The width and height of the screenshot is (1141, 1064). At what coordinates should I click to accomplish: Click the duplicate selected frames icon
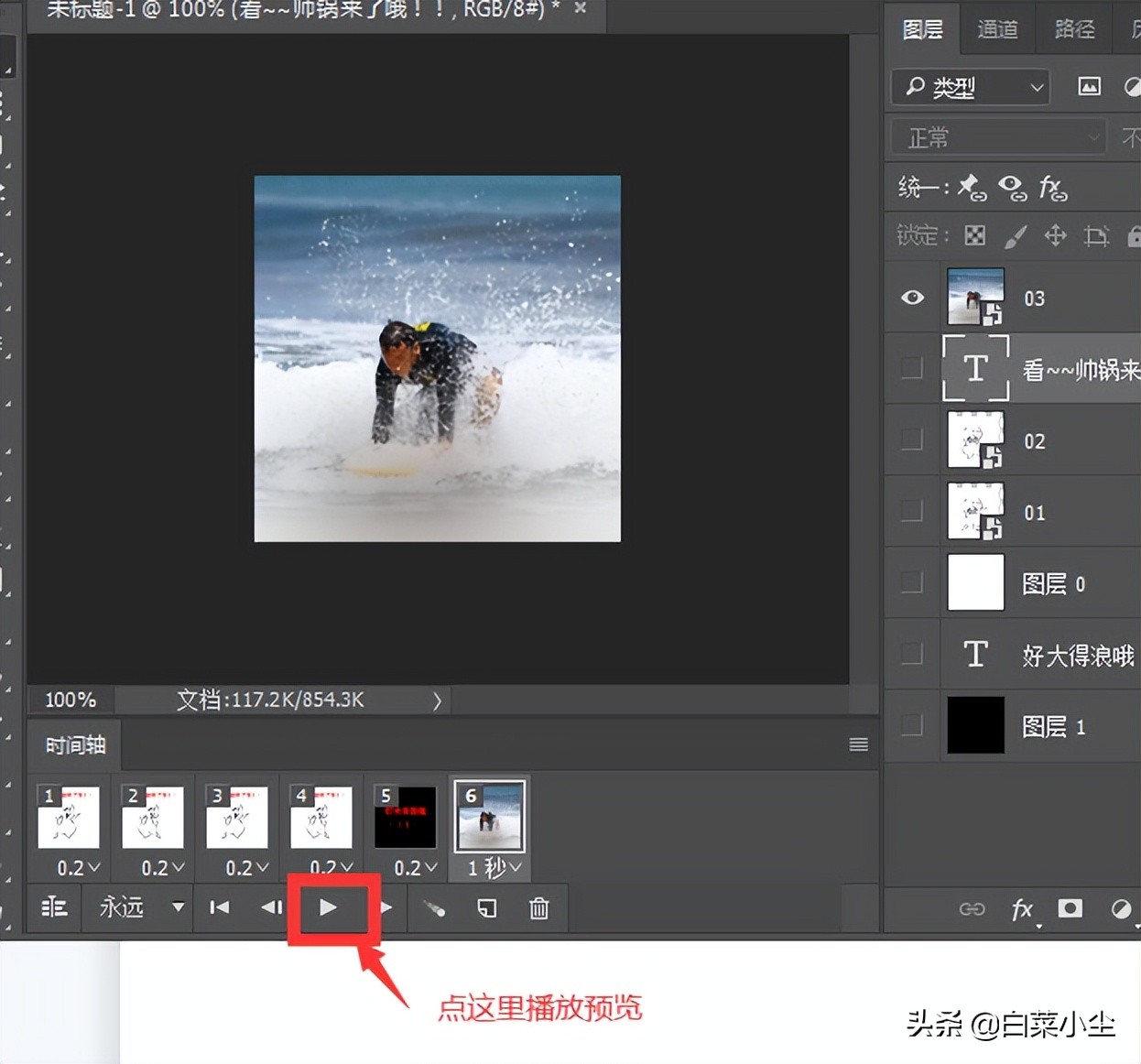point(486,907)
